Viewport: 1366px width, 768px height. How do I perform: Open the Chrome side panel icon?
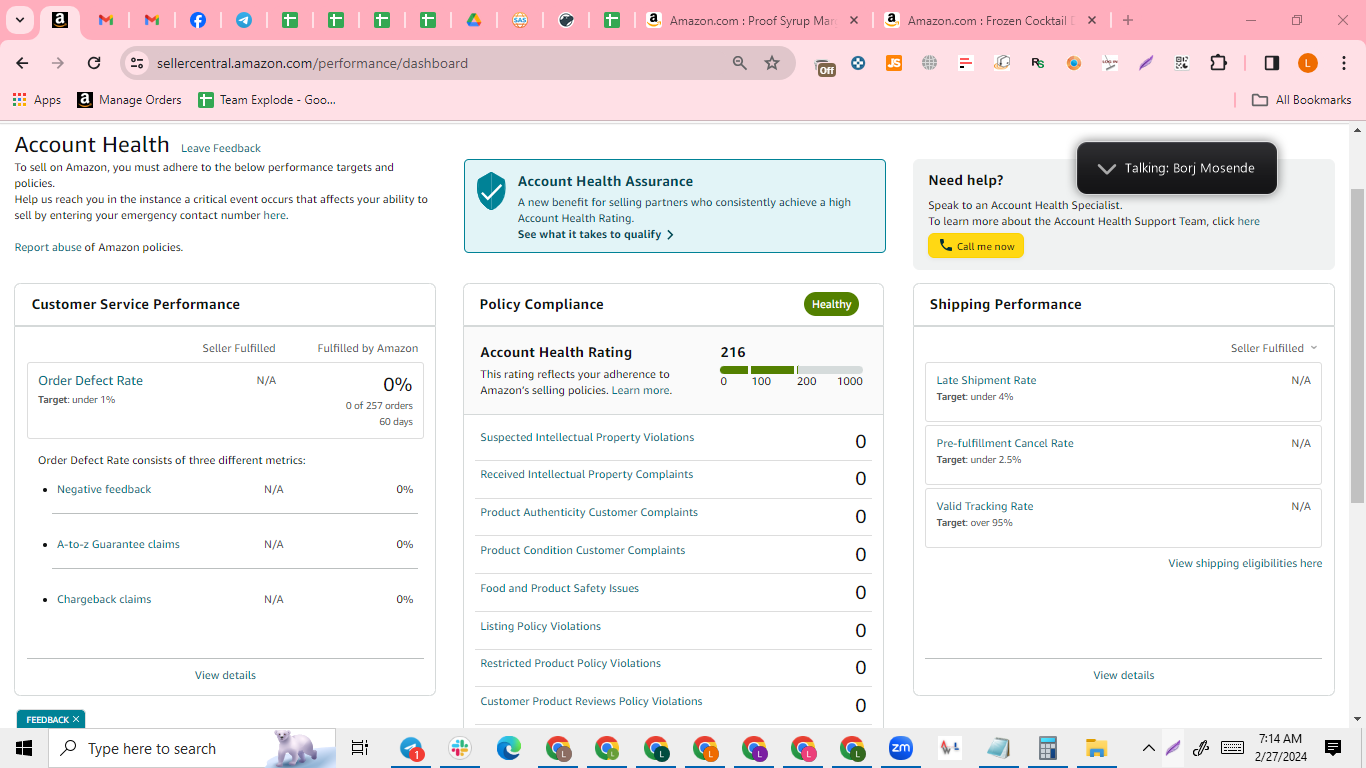1271,63
